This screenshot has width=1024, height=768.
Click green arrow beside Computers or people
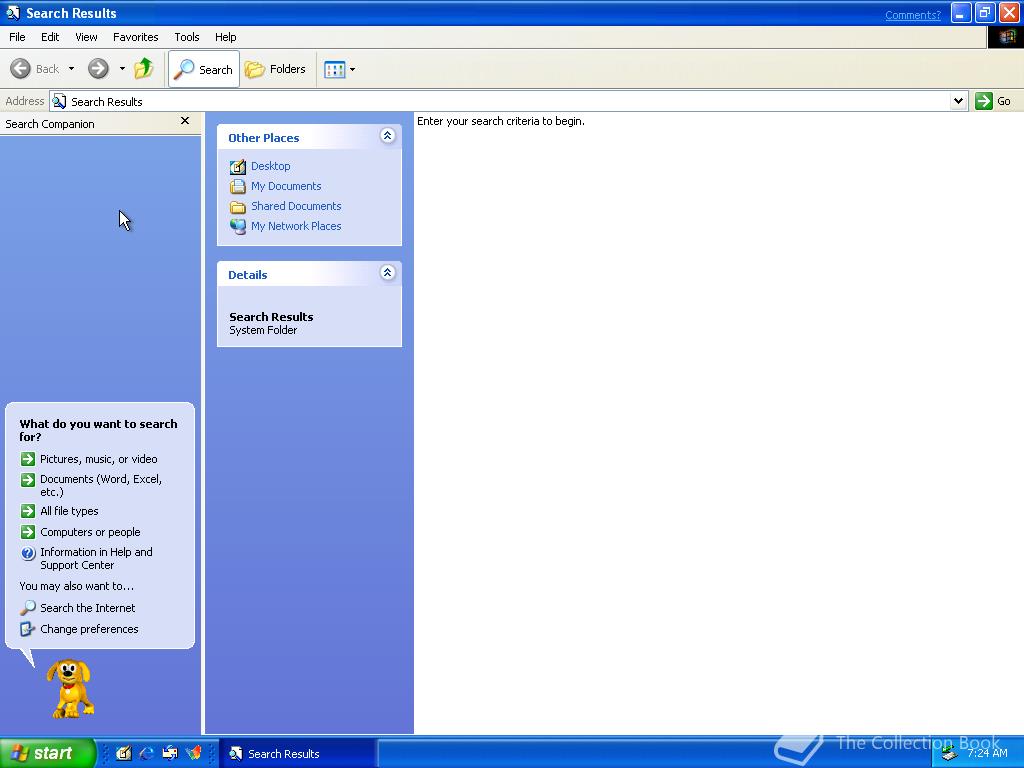pos(27,532)
